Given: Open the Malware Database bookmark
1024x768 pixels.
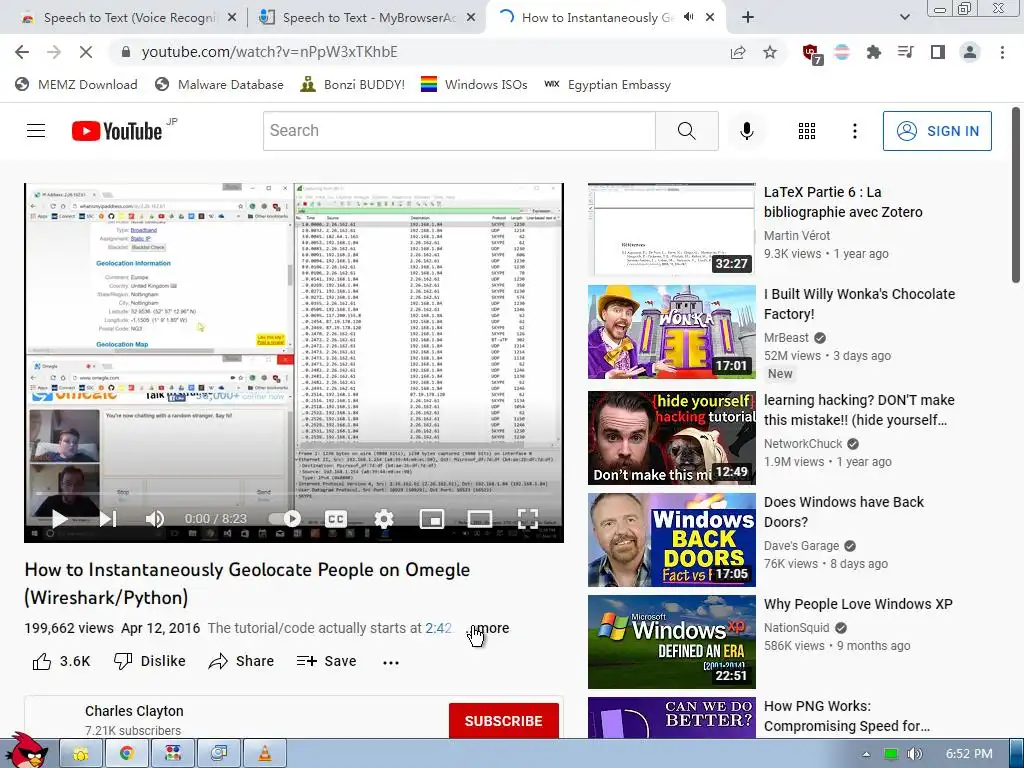Looking at the screenshot, I should click(x=219, y=85).
